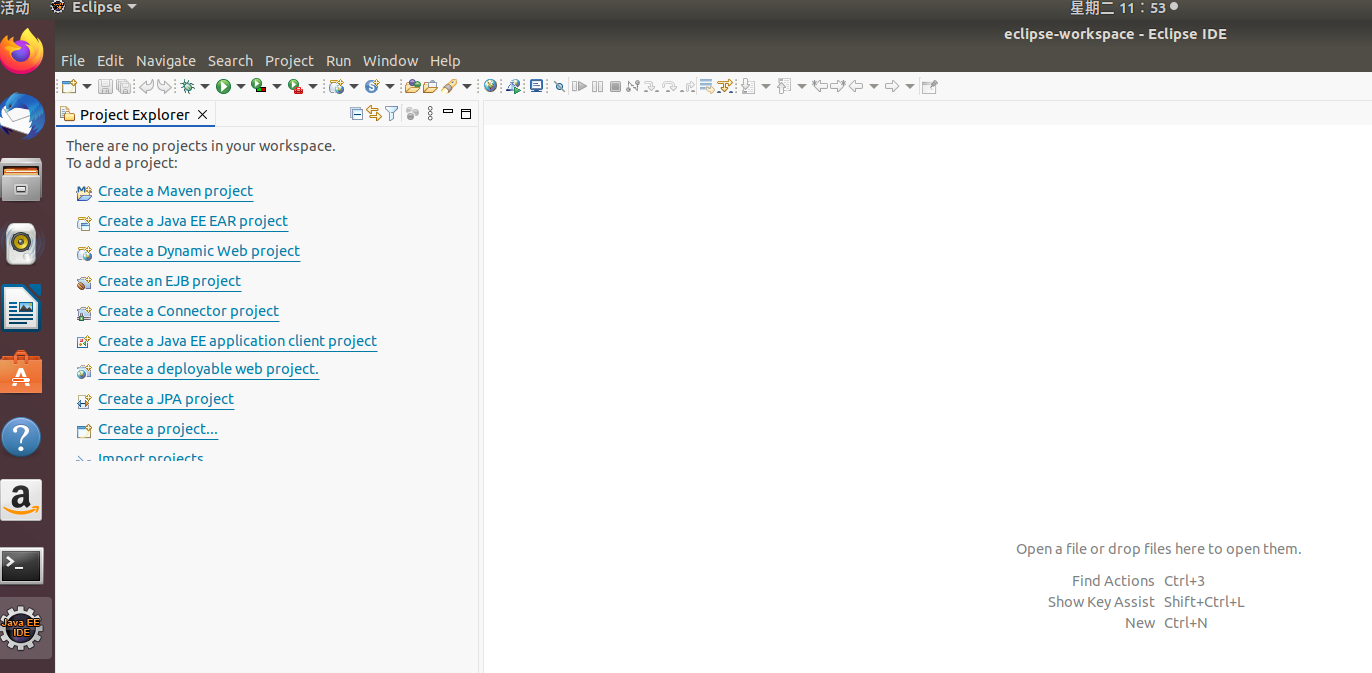The height and width of the screenshot is (673, 1372).
Task: Click the Terminate stop square icon
Action: pyautogui.click(x=615, y=86)
